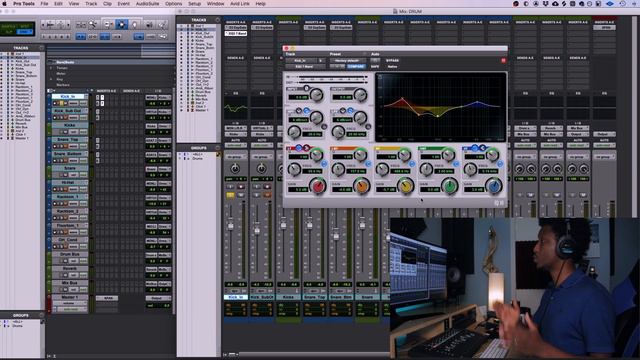This screenshot has width=640, height=360.
Task: Select the Drums group in Mix Groups list
Action: pos(198,158)
